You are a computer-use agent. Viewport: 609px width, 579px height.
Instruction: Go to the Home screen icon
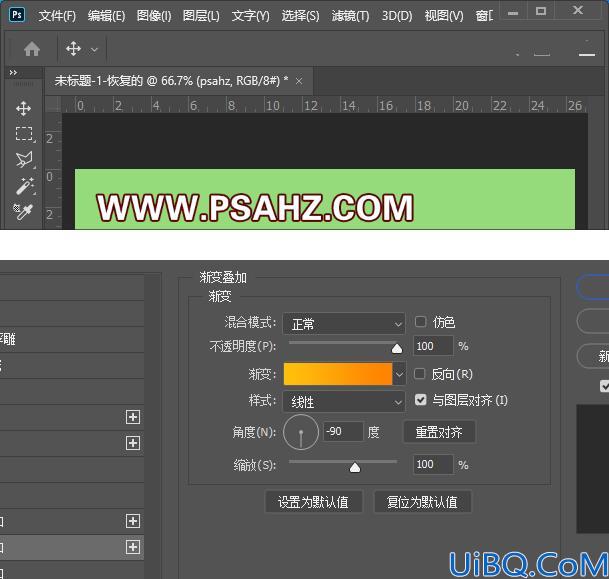[32, 49]
